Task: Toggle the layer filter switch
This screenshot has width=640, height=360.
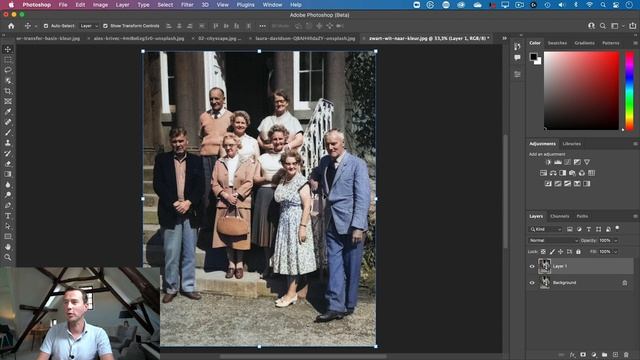Action: pyautogui.click(x=618, y=229)
